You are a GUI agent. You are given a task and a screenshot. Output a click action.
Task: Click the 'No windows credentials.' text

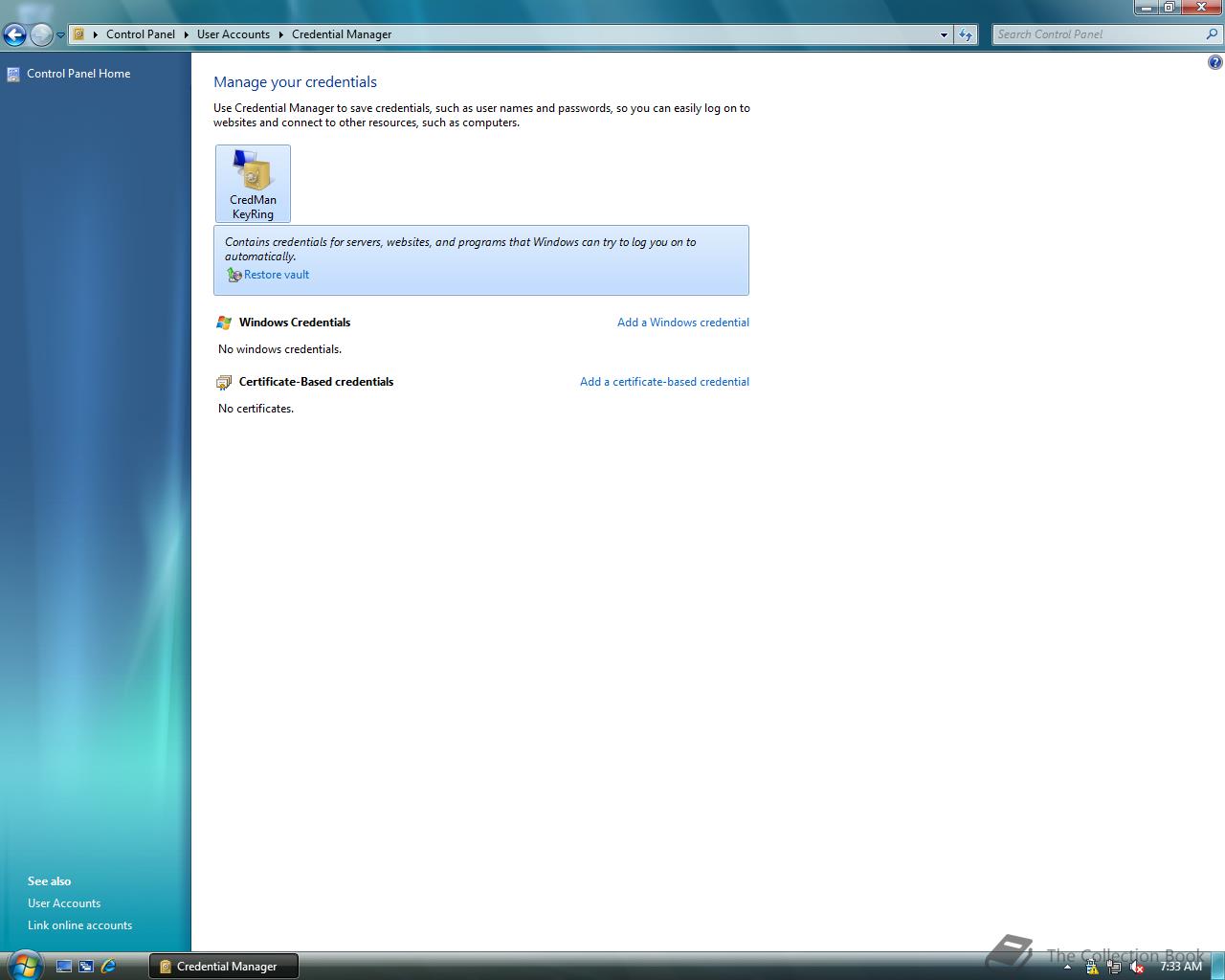(279, 349)
